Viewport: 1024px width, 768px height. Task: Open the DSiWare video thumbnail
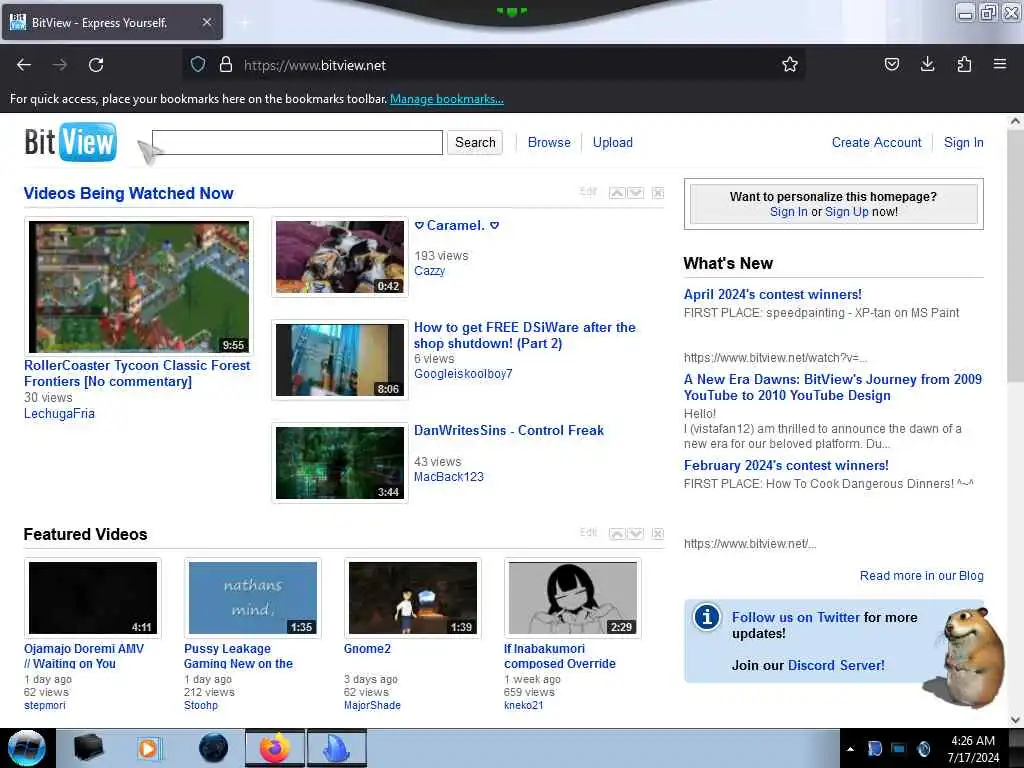[x=340, y=360]
